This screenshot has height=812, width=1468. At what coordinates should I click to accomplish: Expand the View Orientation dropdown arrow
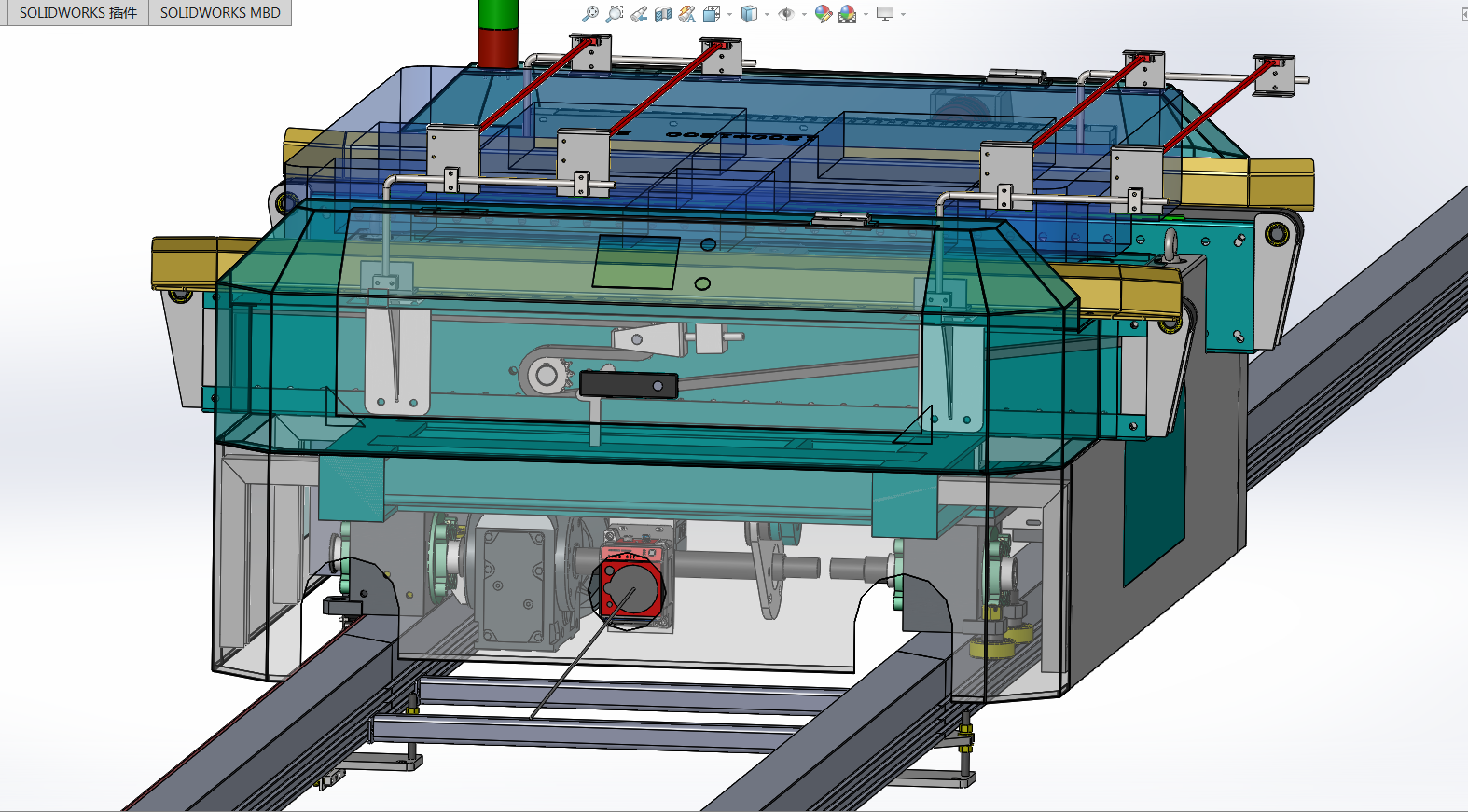pyautogui.click(x=729, y=14)
